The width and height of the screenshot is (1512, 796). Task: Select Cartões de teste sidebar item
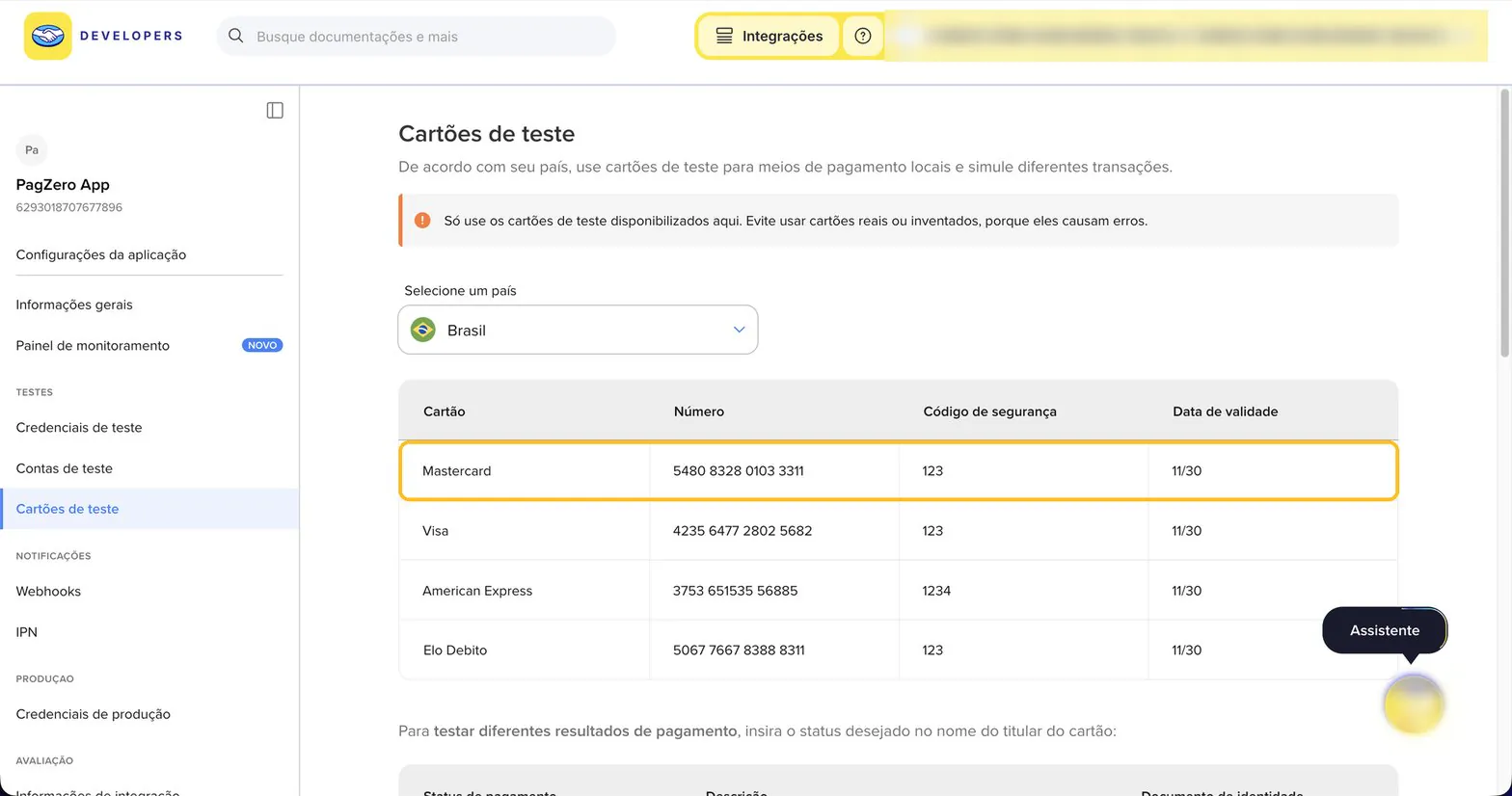pyautogui.click(x=149, y=509)
